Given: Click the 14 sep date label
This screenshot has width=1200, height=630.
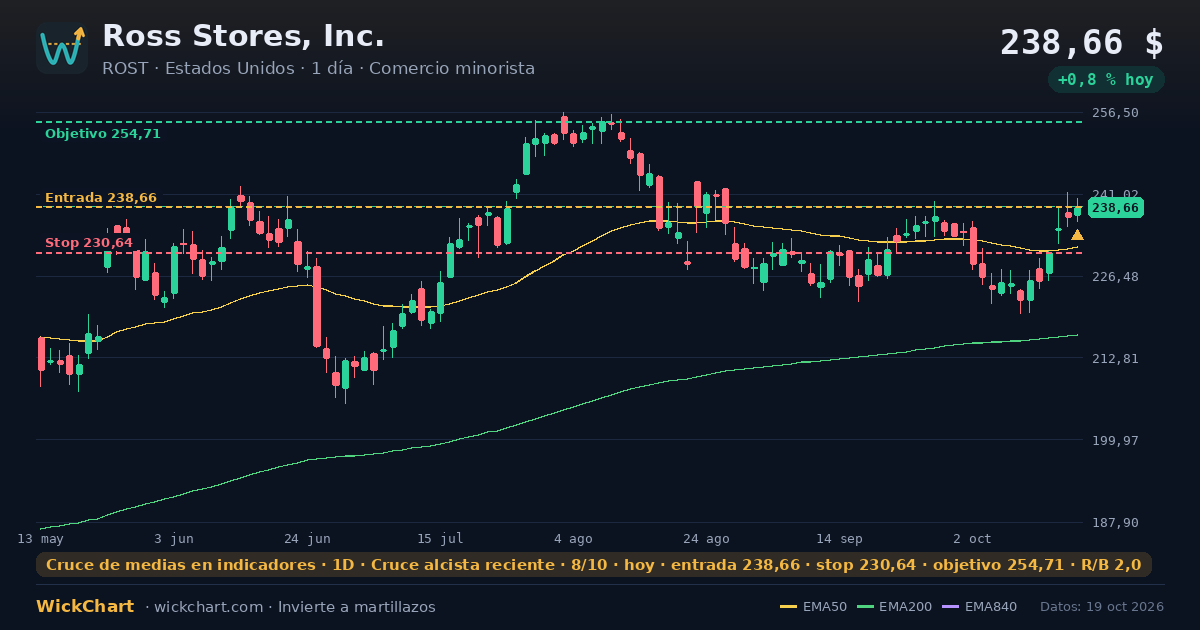Looking at the screenshot, I should pos(839,539).
